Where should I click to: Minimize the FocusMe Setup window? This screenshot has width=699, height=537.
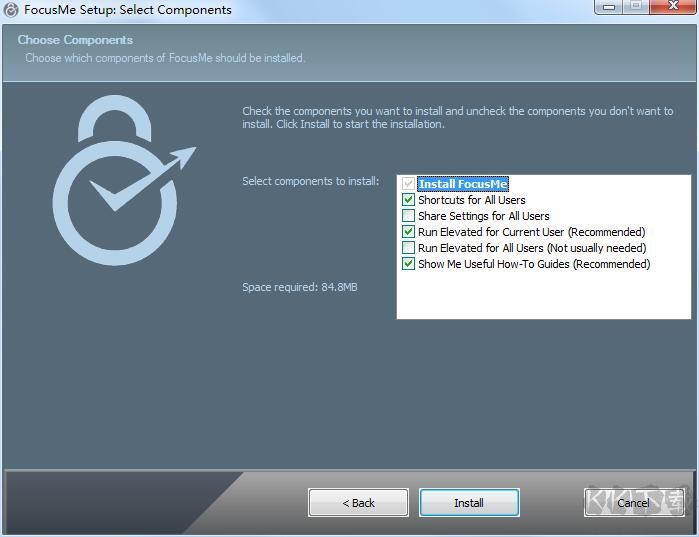[609, 7]
